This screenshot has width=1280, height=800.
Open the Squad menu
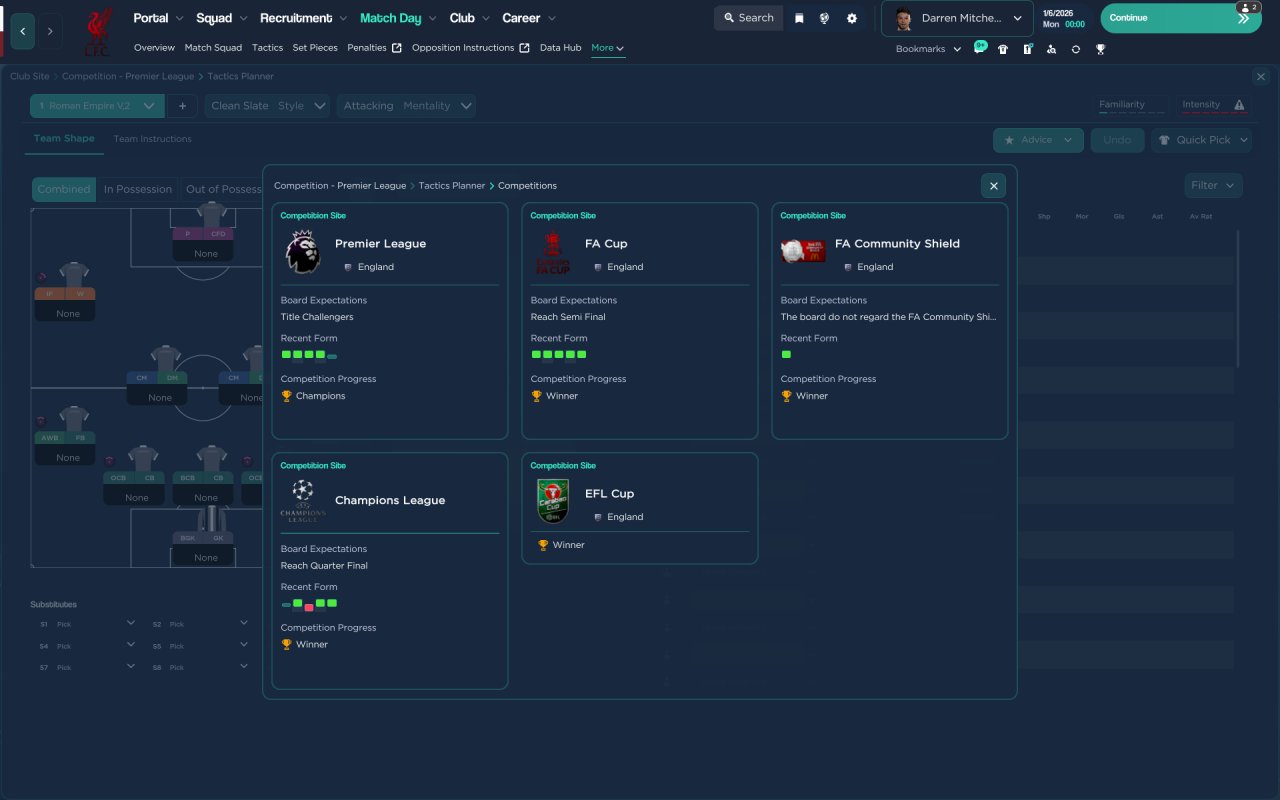coord(222,18)
